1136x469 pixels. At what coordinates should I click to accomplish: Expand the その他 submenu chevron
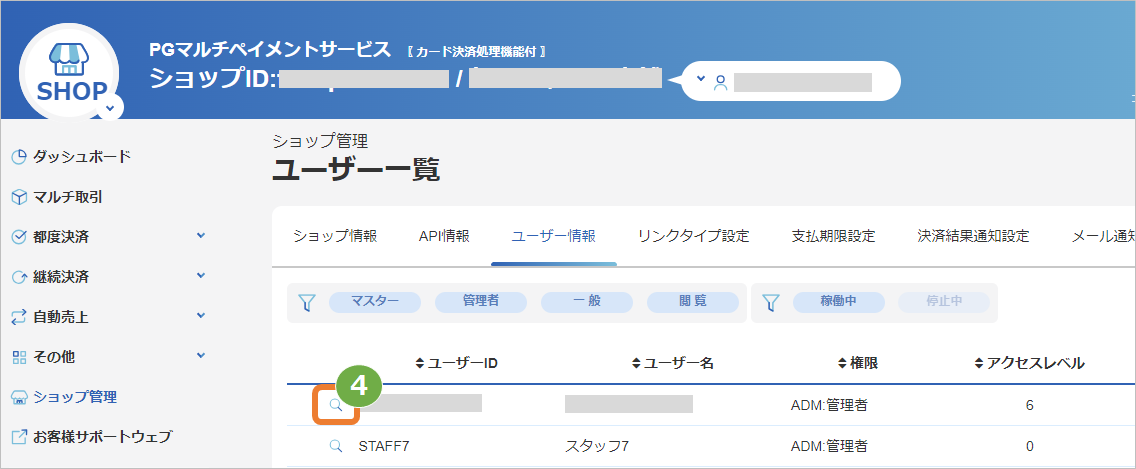[201, 356]
